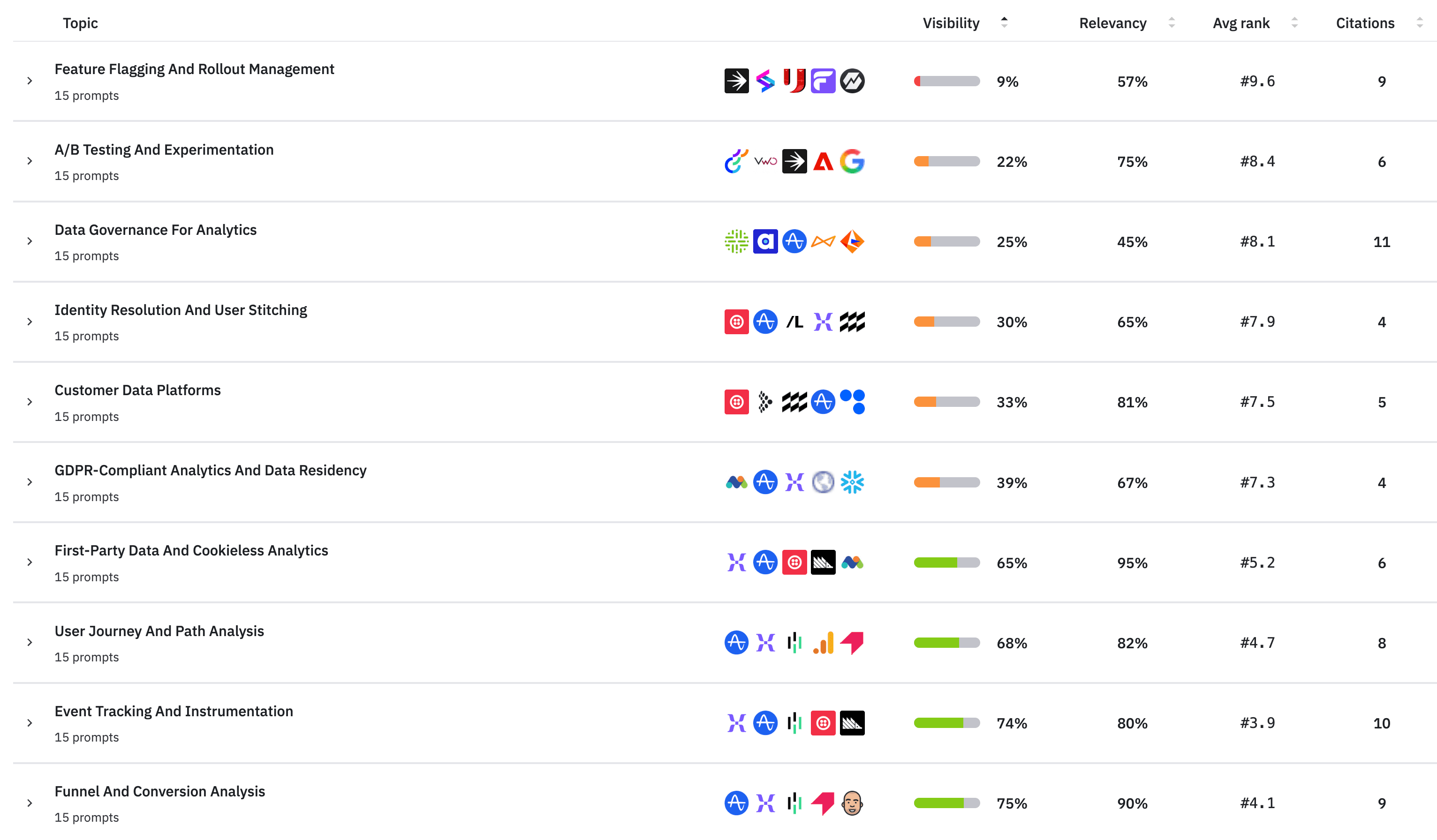Select the Flagsmith icon in Feature Flagging row
The image size is (1437, 840).
[x=823, y=81]
